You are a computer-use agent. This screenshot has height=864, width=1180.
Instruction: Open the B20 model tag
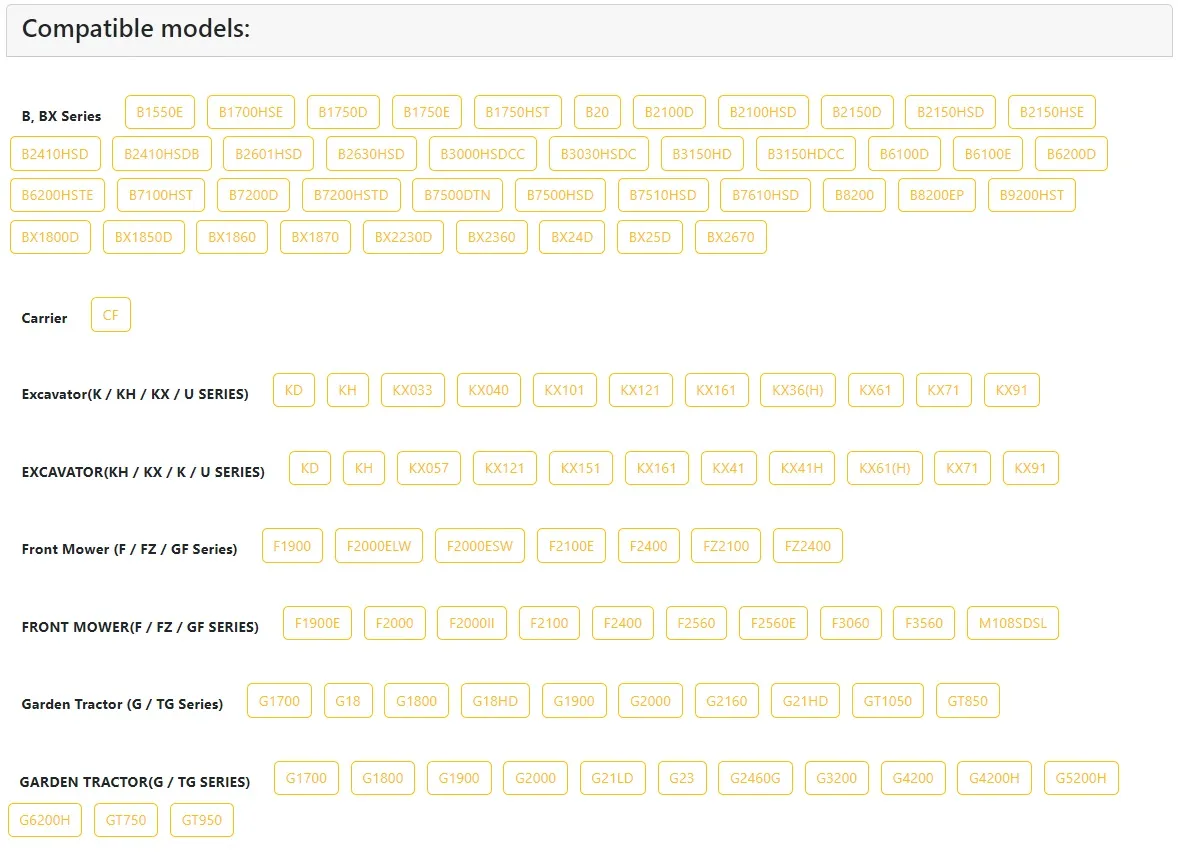[x=597, y=112]
